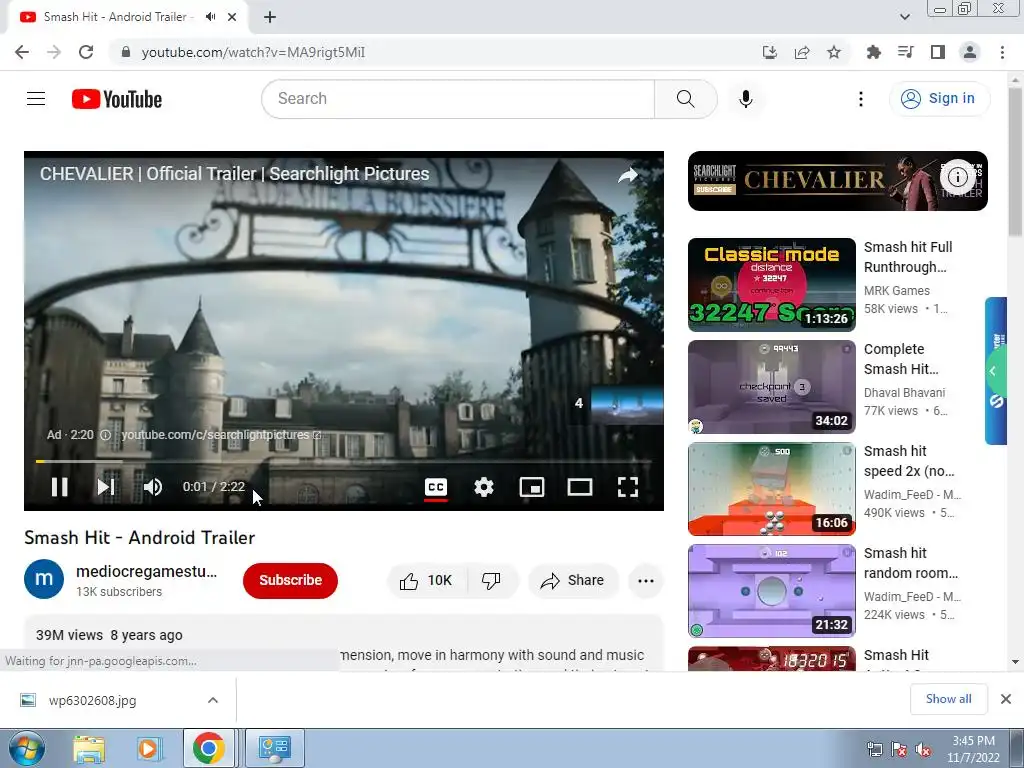Open Chrome extensions puzzle icon
Viewport: 1024px width, 768px height.
(873, 52)
